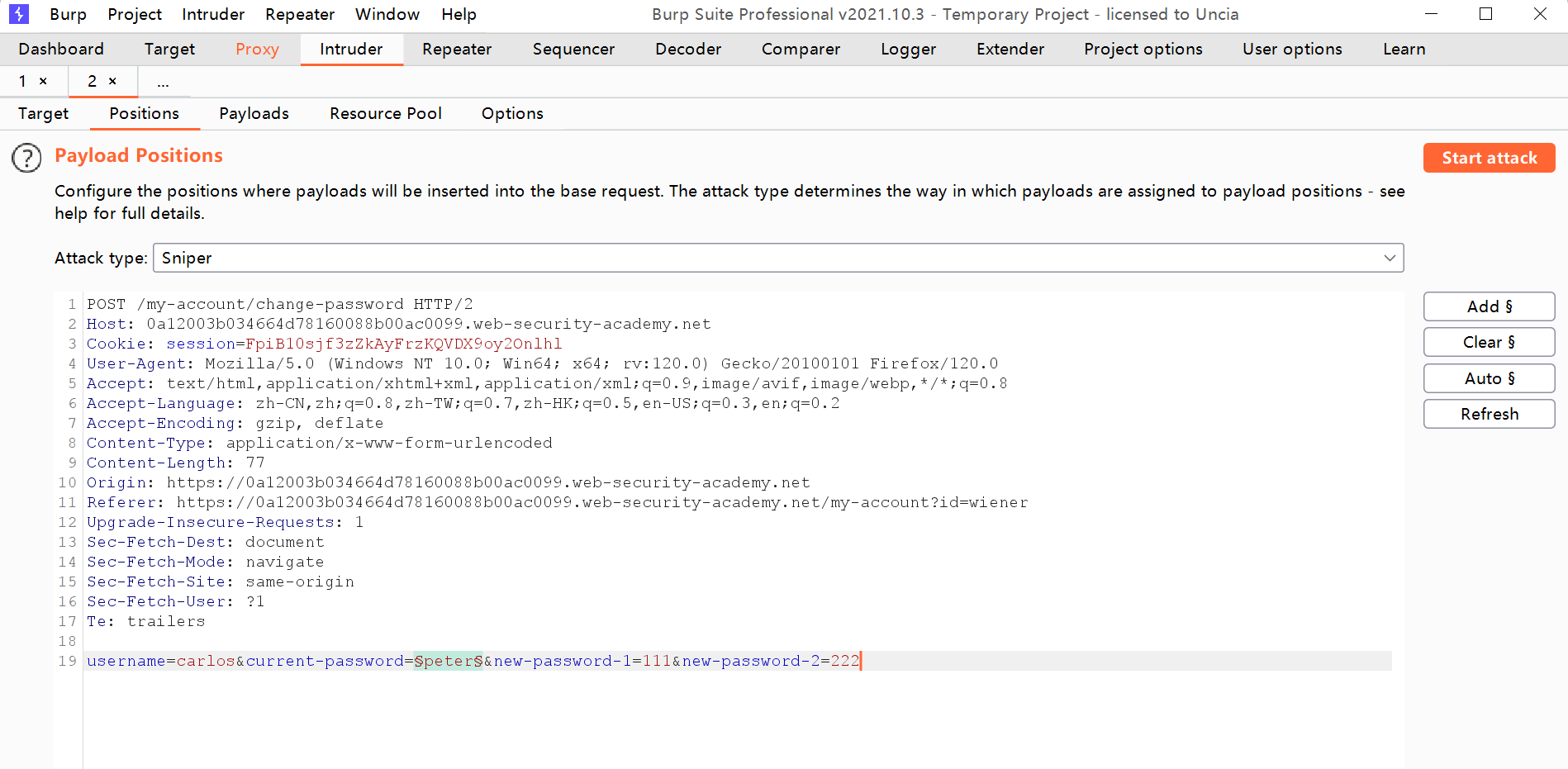
Task: Click the User-Agent header line
Action: pos(543,363)
